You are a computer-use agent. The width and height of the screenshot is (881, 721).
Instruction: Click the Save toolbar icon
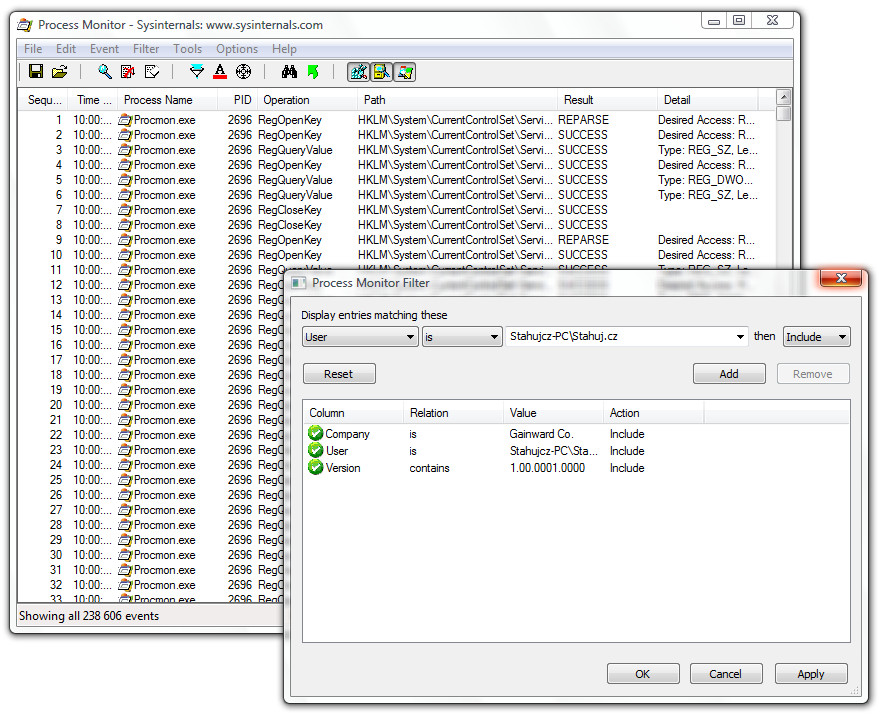(x=36, y=71)
